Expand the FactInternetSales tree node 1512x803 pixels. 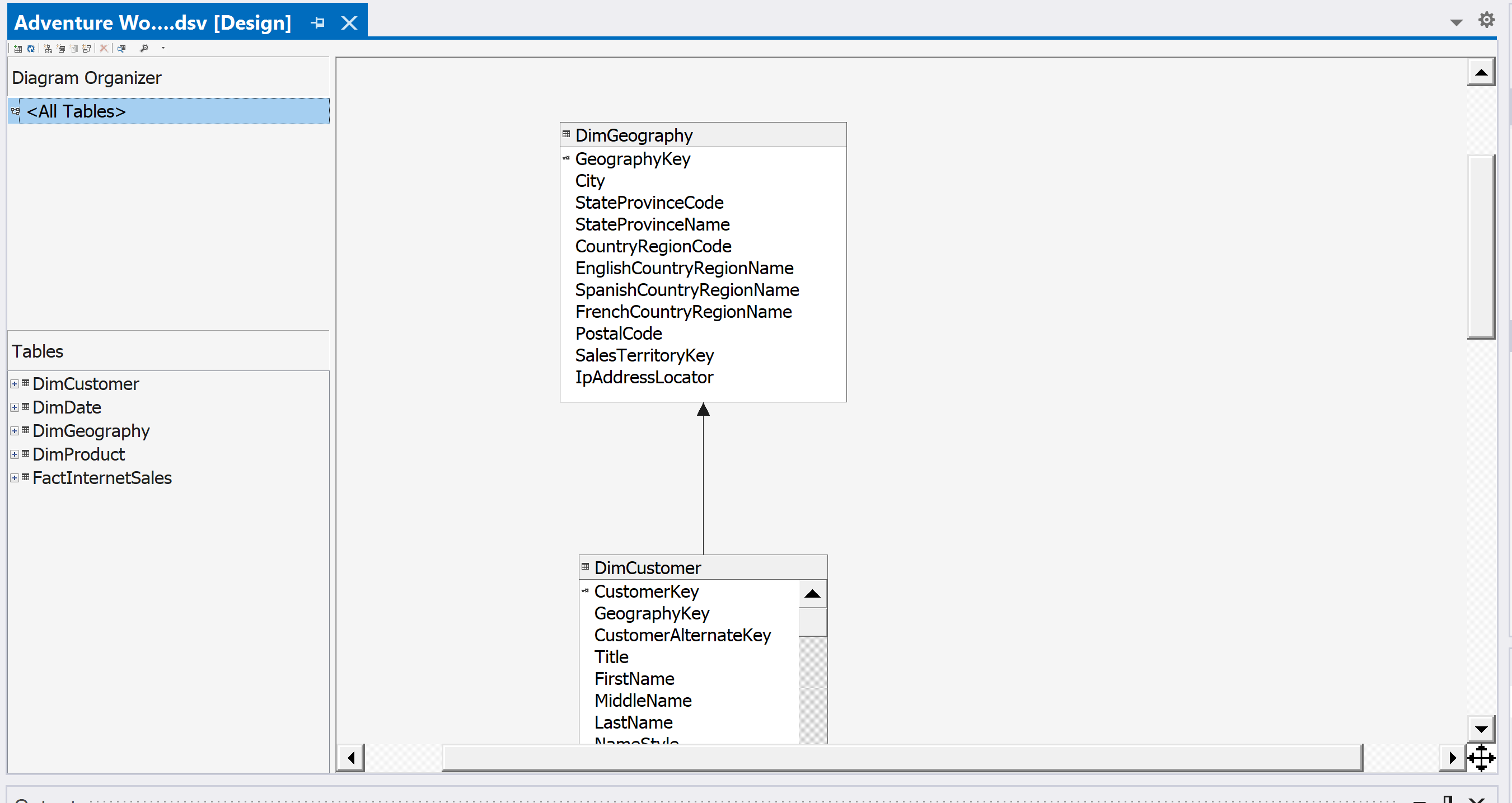point(14,477)
